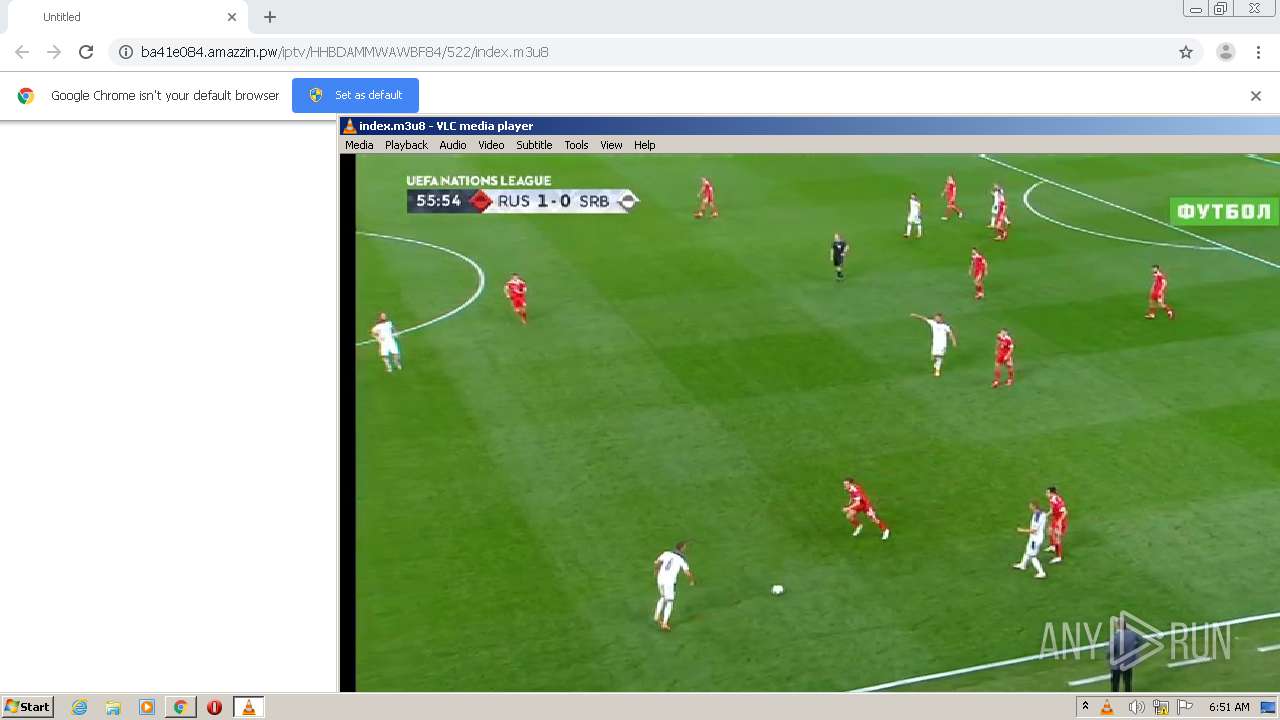Click the Chrome back arrow
This screenshot has width=1280, height=720.
coord(22,52)
